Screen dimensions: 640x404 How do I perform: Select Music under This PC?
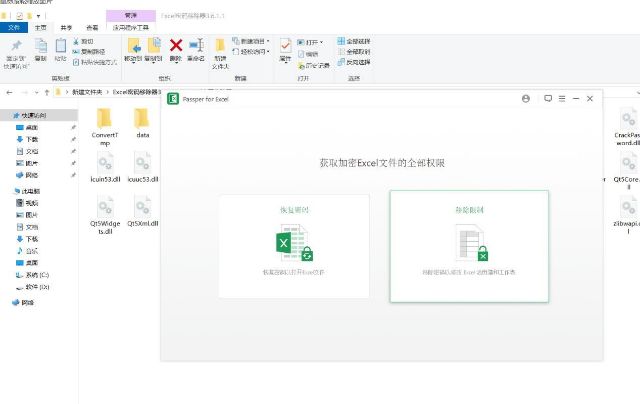[x=27, y=251]
